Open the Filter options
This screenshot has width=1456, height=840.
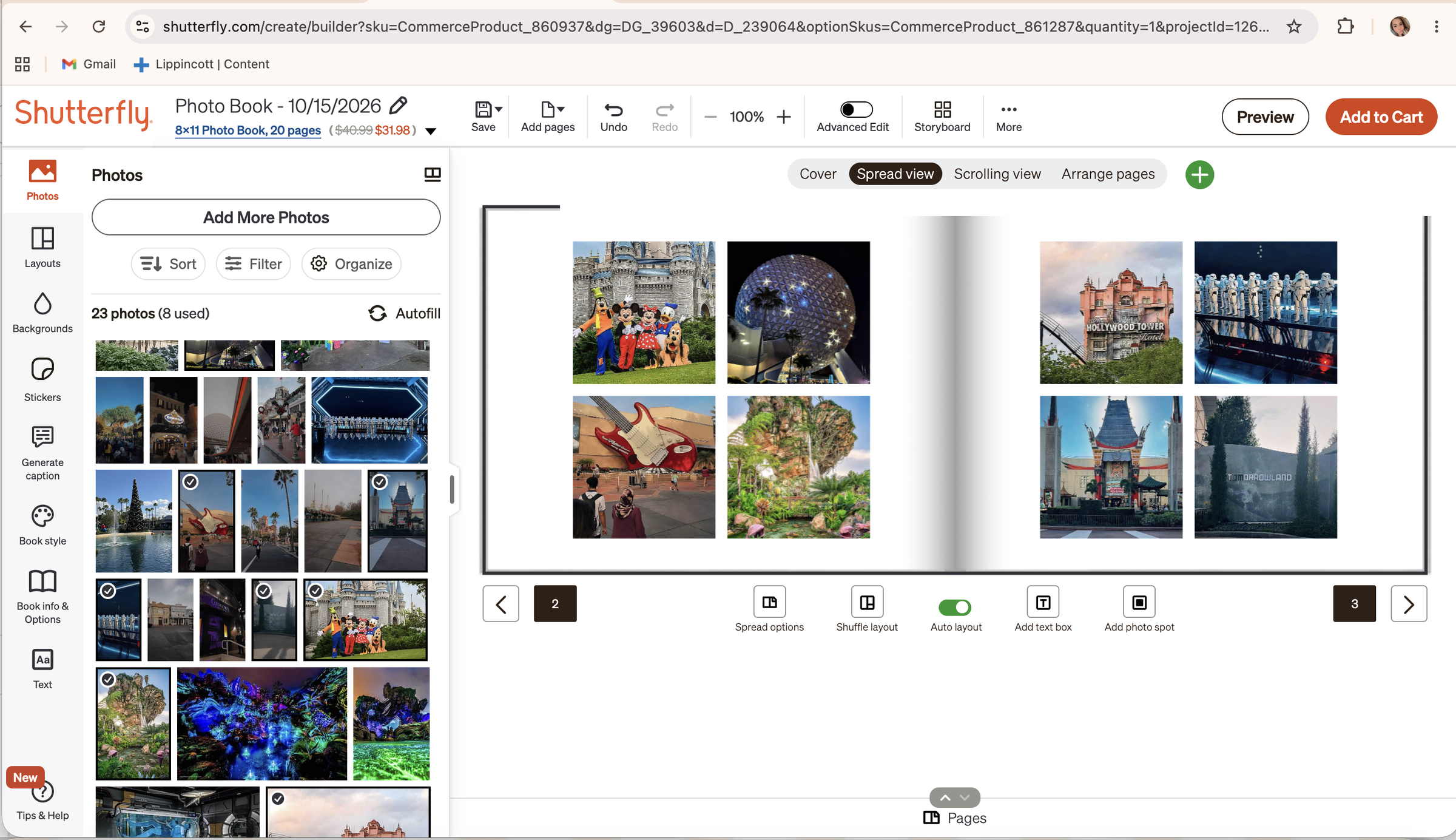pyautogui.click(x=253, y=264)
